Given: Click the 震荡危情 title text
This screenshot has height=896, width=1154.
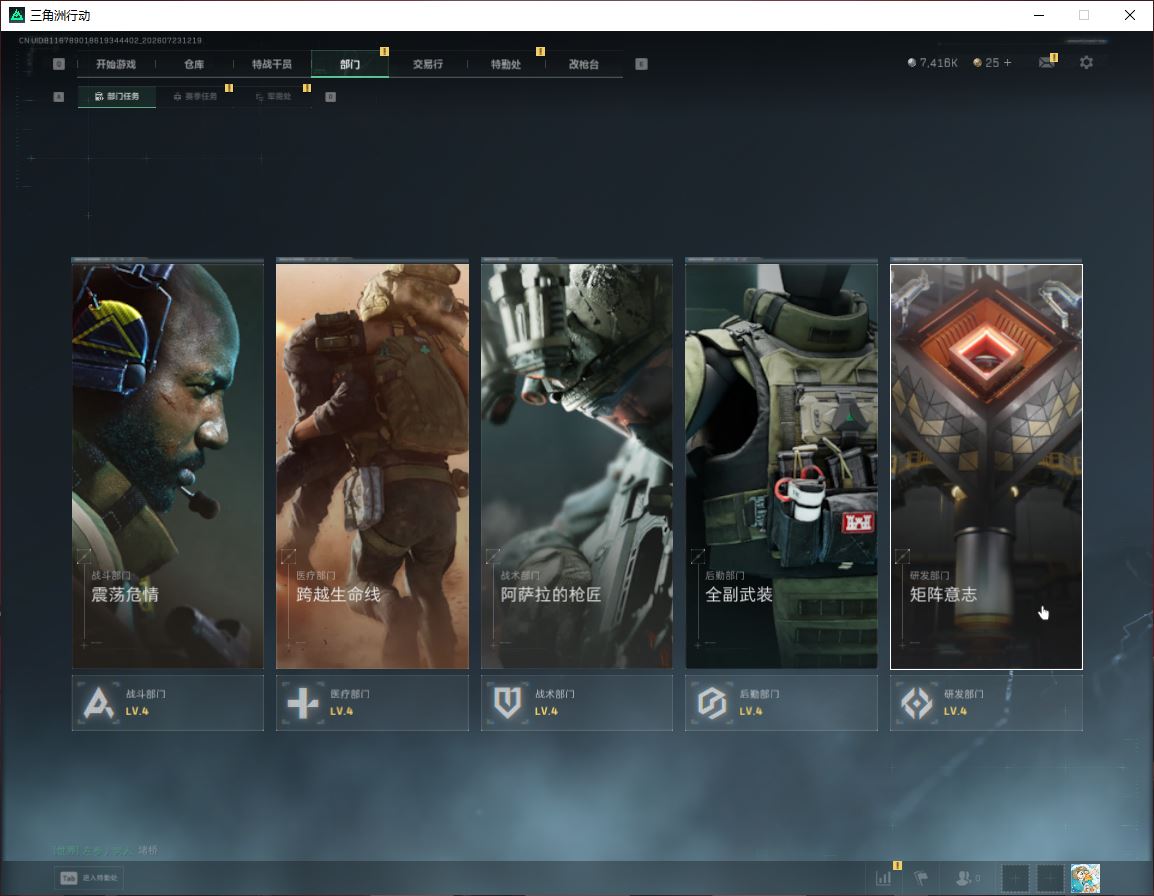Looking at the screenshot, I should click(124, 594).
